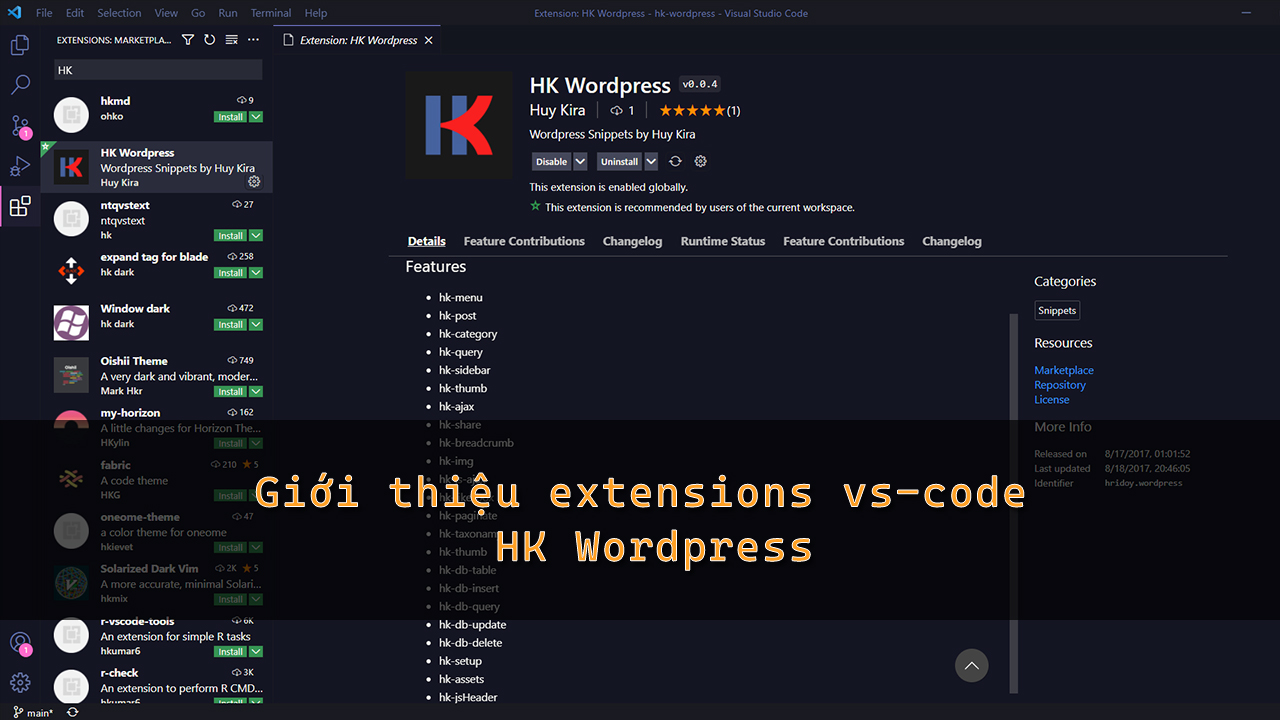Screen dimensions: 1280x720
Task: Open the Extensions view icon
Action: pos(20,207)
